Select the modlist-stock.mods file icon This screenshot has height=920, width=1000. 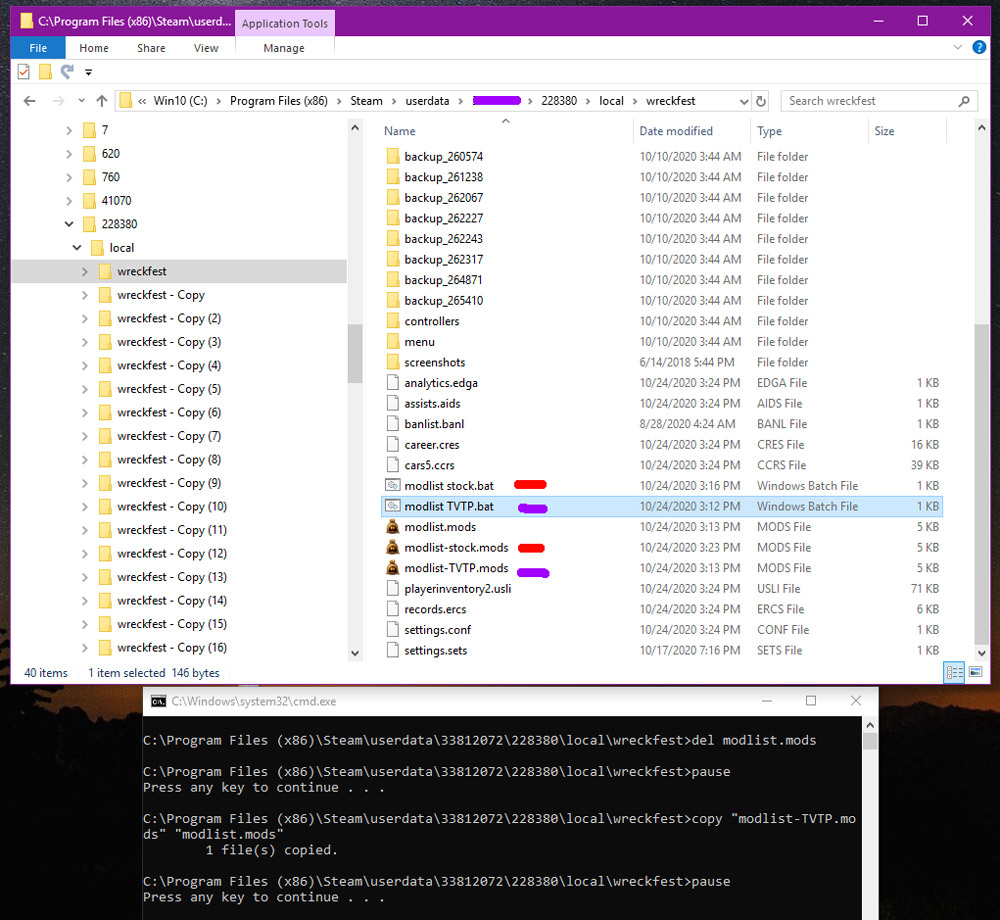point(393,548)
